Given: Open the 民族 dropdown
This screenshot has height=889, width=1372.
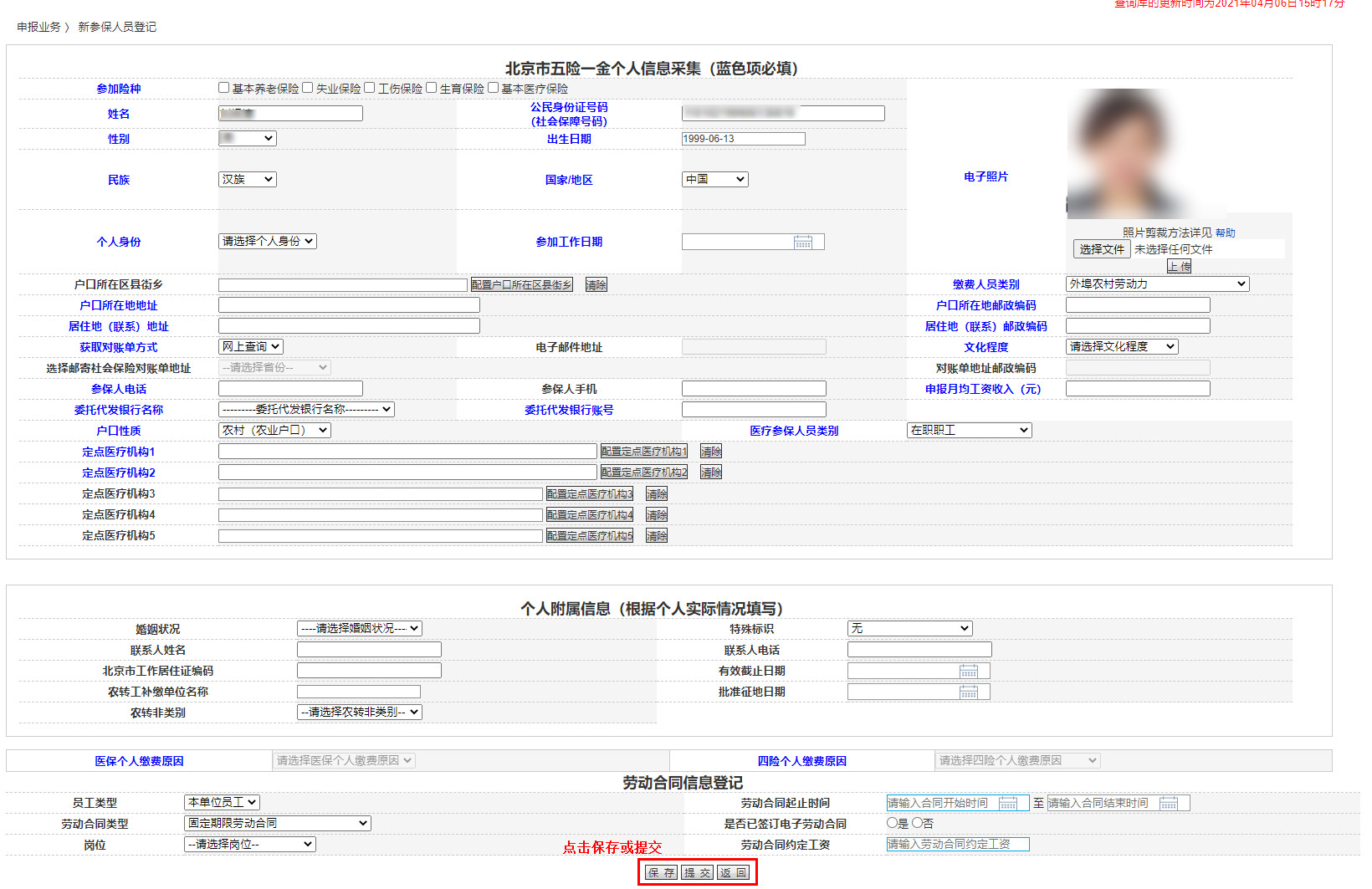Looking at the screenshot, I should (x=247, y=178).
